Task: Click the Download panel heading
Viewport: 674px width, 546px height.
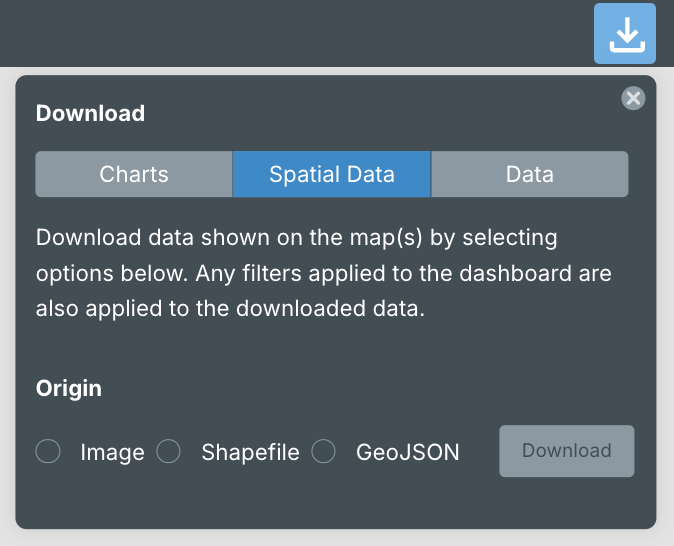Action: coord(90,114)
